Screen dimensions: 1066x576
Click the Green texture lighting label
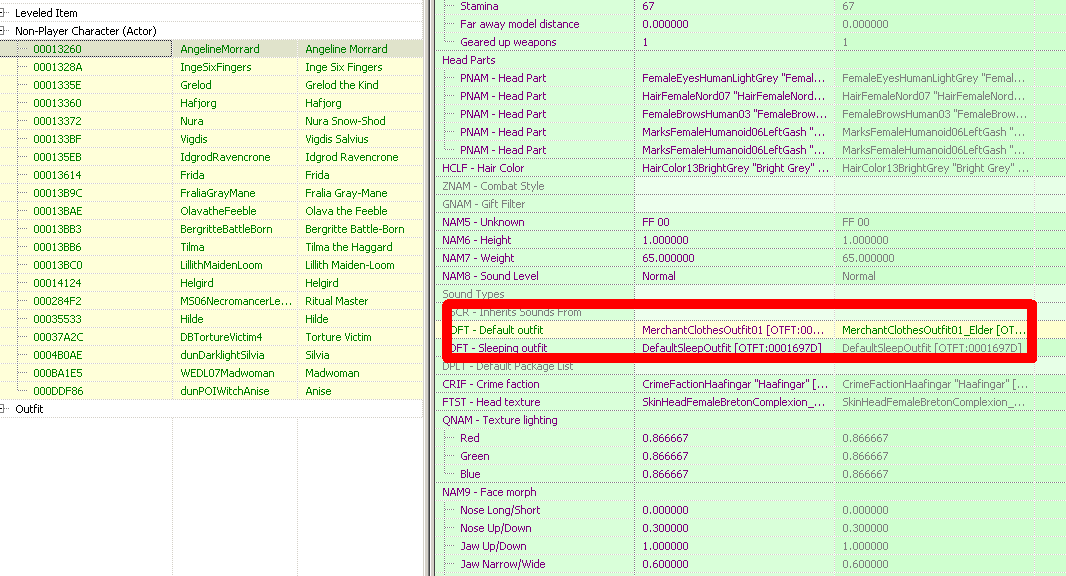tap(475, 456)
